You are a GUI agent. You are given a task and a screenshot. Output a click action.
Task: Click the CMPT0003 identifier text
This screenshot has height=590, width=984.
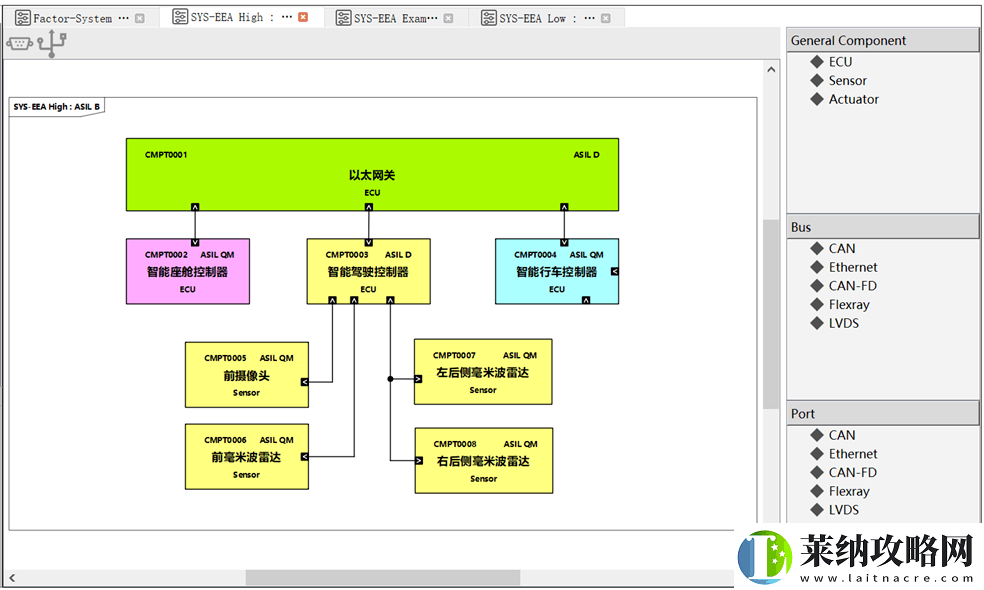(347, 254)
